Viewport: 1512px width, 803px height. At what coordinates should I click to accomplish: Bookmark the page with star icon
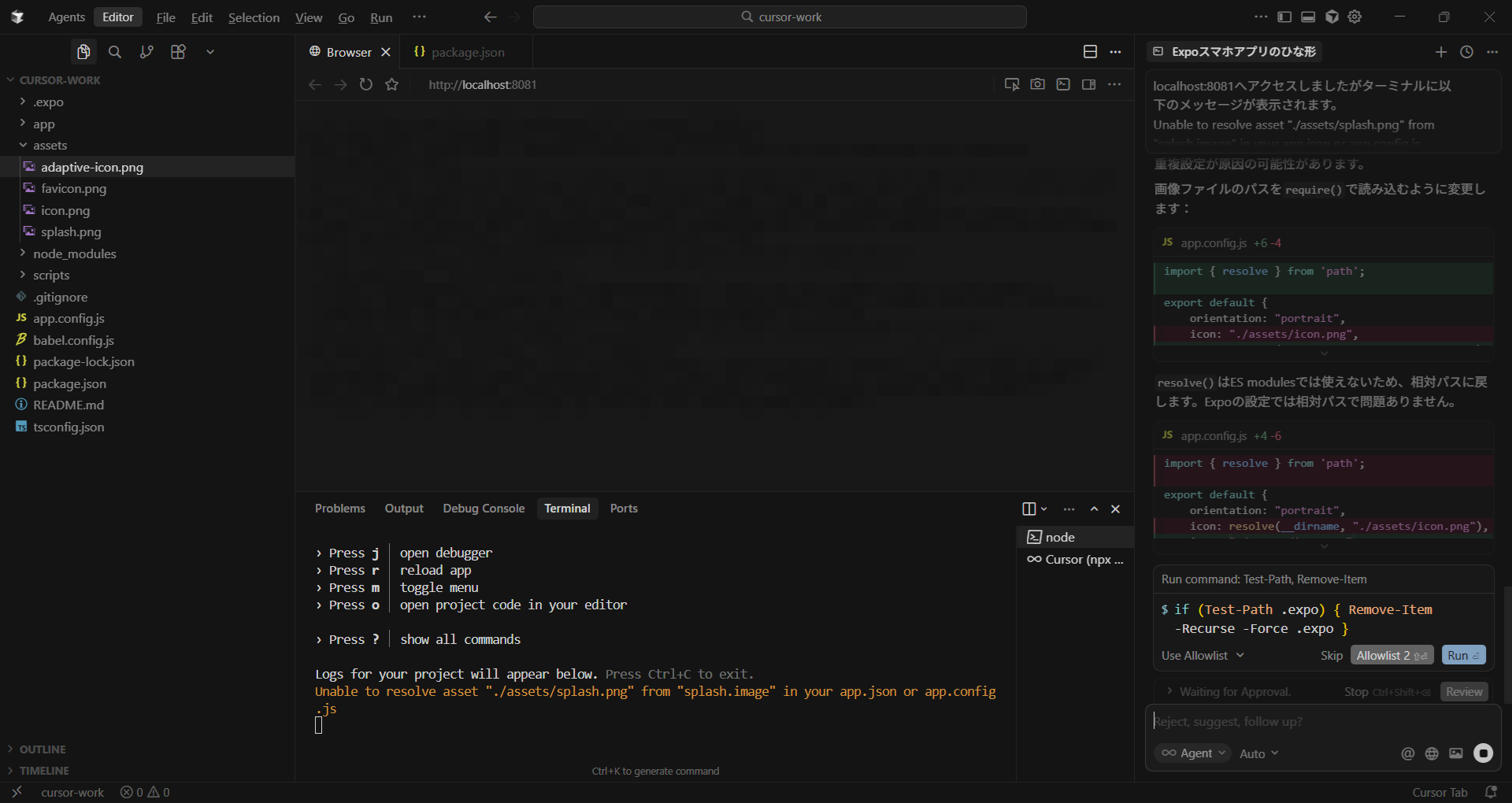tap(392, 84)
